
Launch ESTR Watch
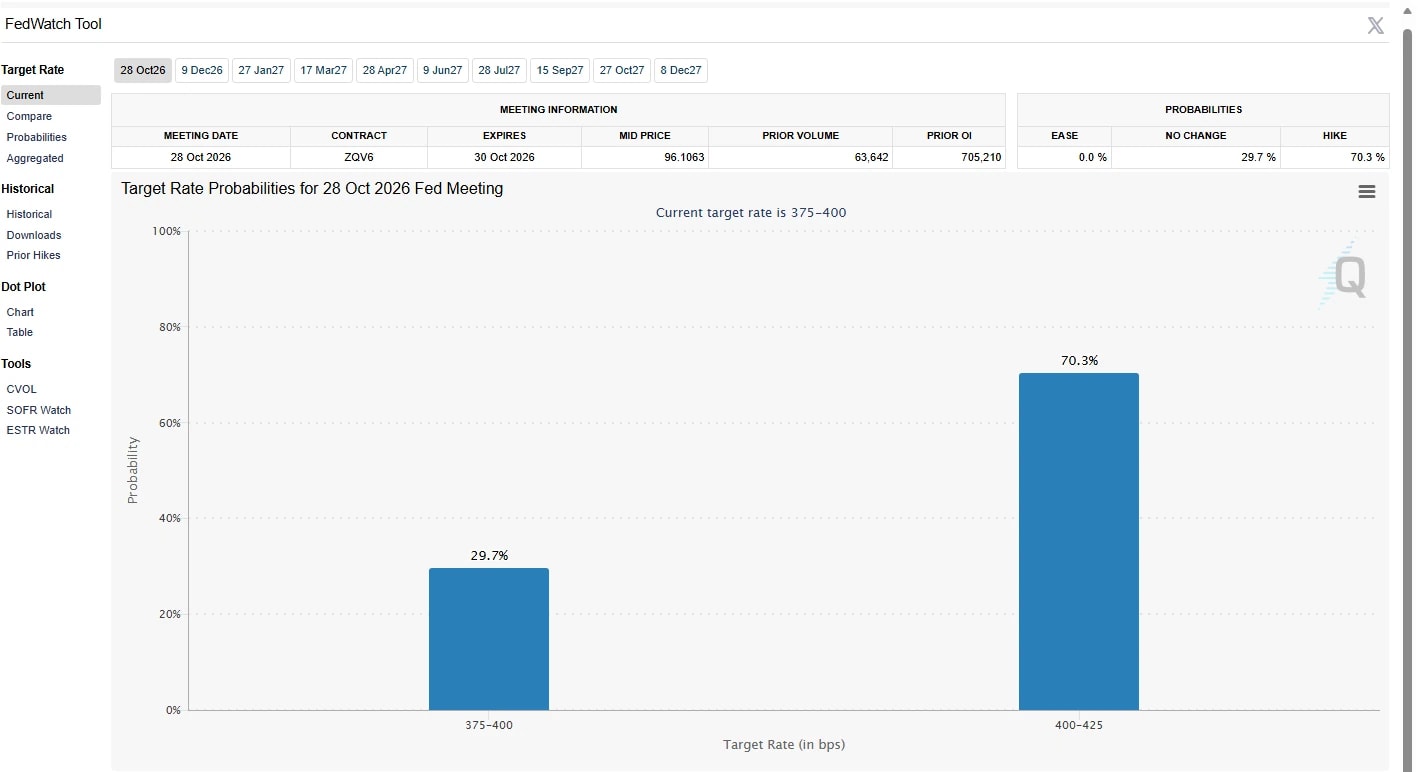click(x=38, y=430)
